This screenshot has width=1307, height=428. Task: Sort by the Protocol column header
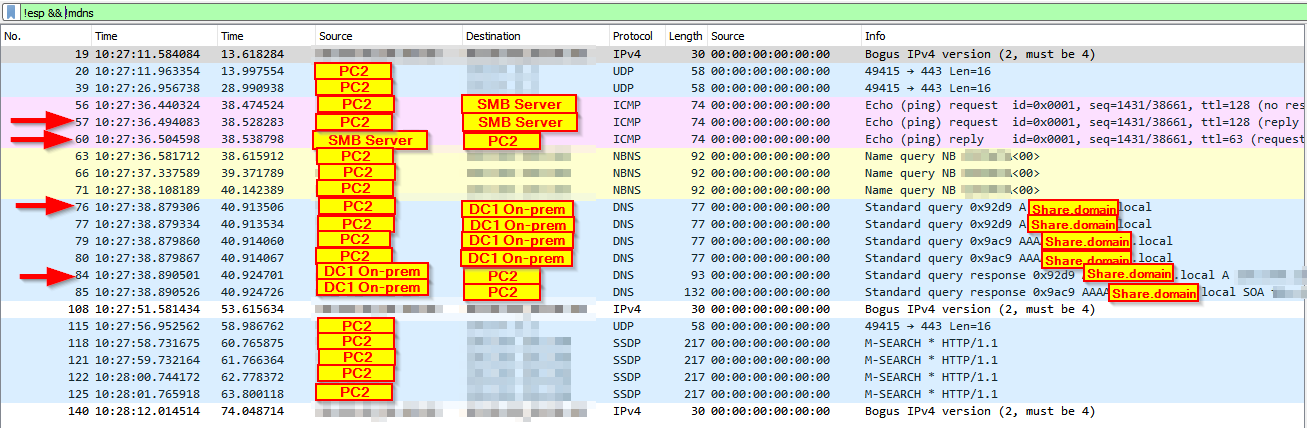click(x=632, y=36)
